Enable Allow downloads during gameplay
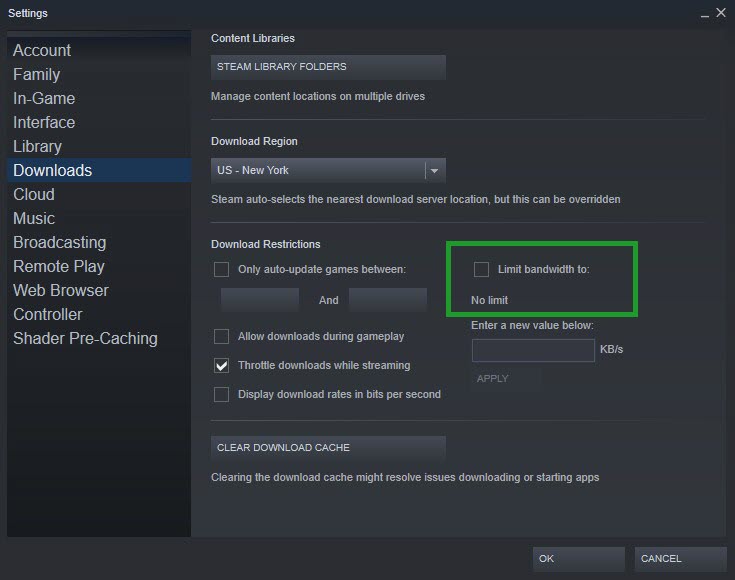The width and height of the screenshot is (735, 580). (x=221, y=337)
